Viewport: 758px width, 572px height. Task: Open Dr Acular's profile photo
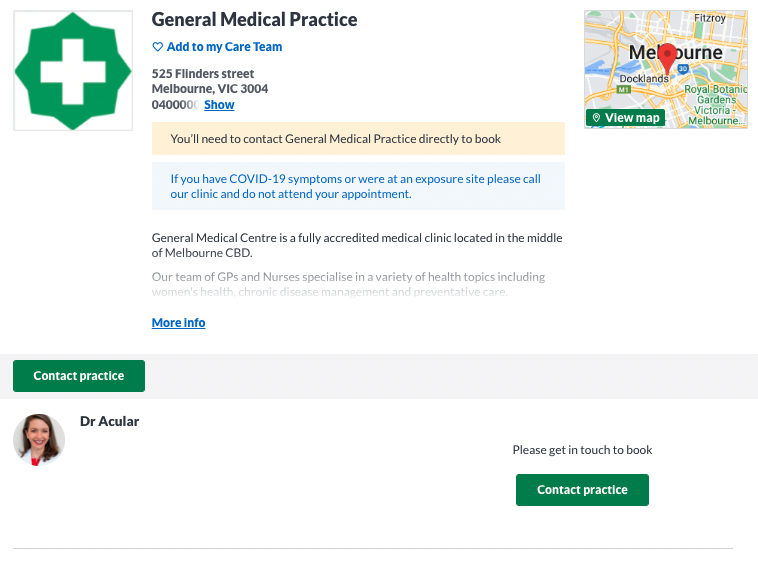click(x=39, y=440)
